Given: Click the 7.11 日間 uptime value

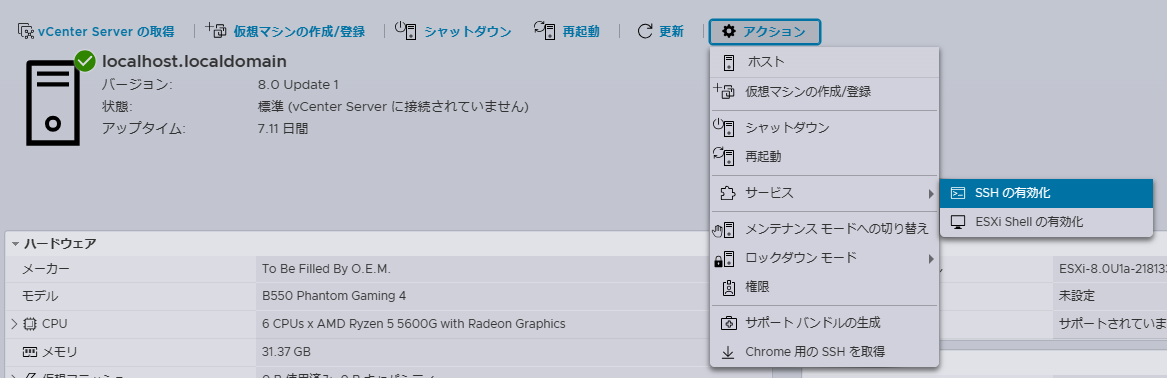Looking at the screenshot, I should pos(283,129).
